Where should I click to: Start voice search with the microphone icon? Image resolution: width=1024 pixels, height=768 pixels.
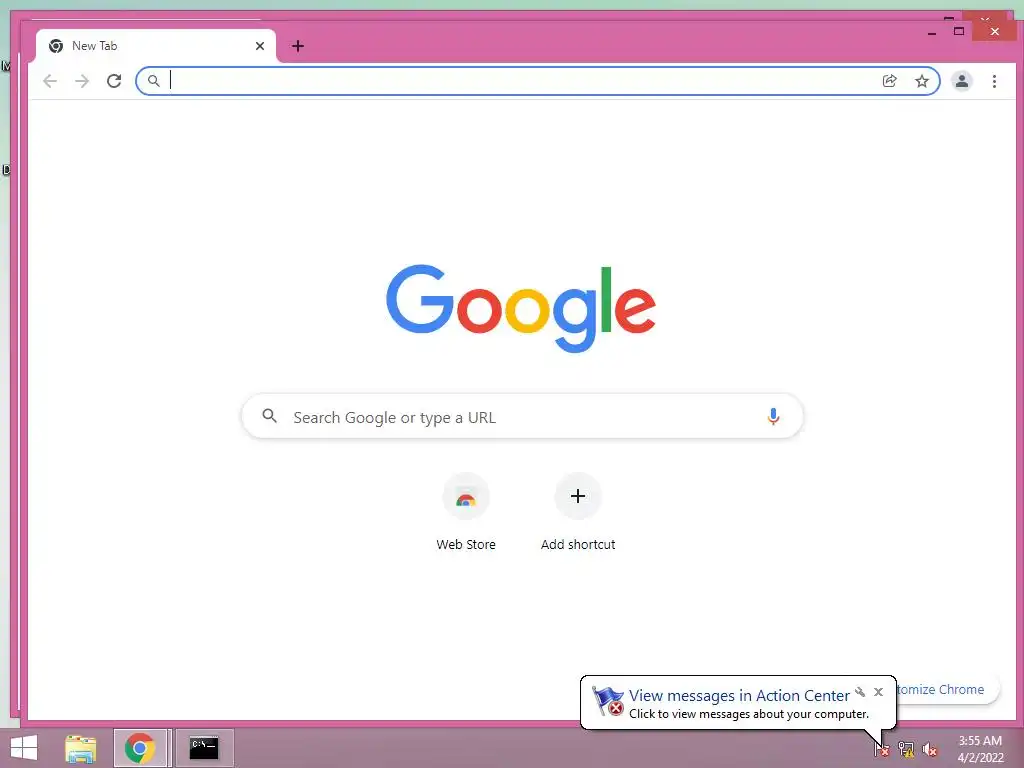tap(773, 417)
